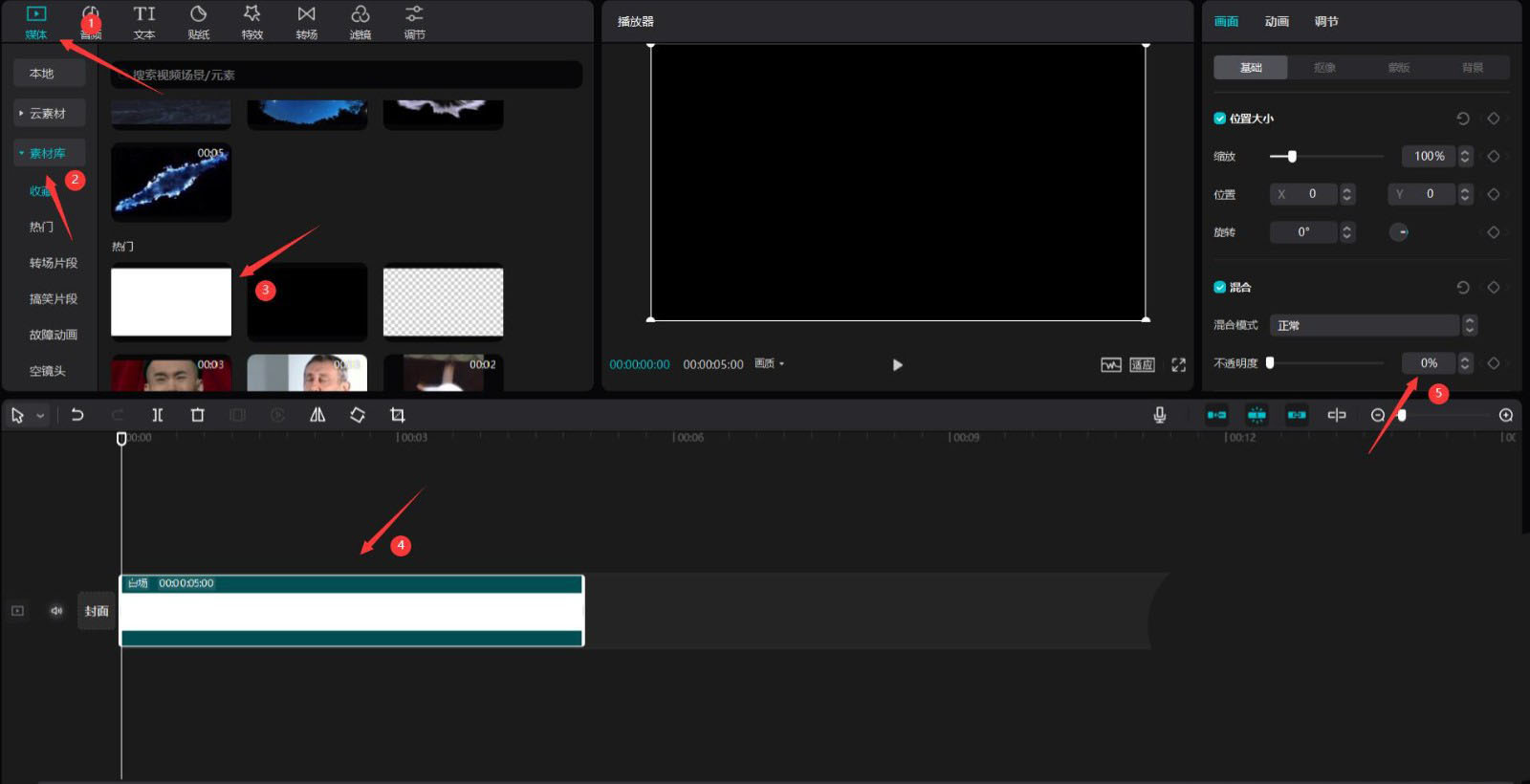Open the Text (文本) panel

144,22
